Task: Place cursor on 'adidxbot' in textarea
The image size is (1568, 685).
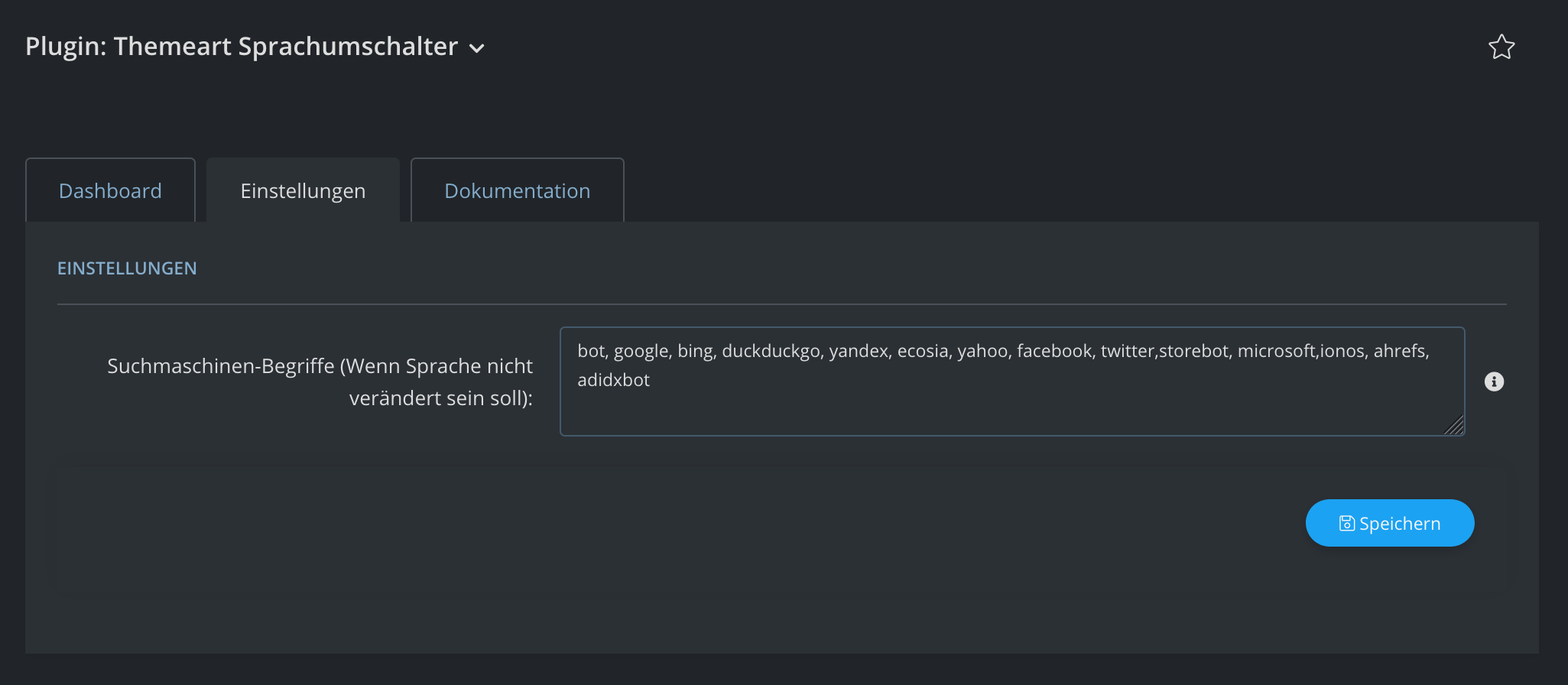Action: pos(613,380)
